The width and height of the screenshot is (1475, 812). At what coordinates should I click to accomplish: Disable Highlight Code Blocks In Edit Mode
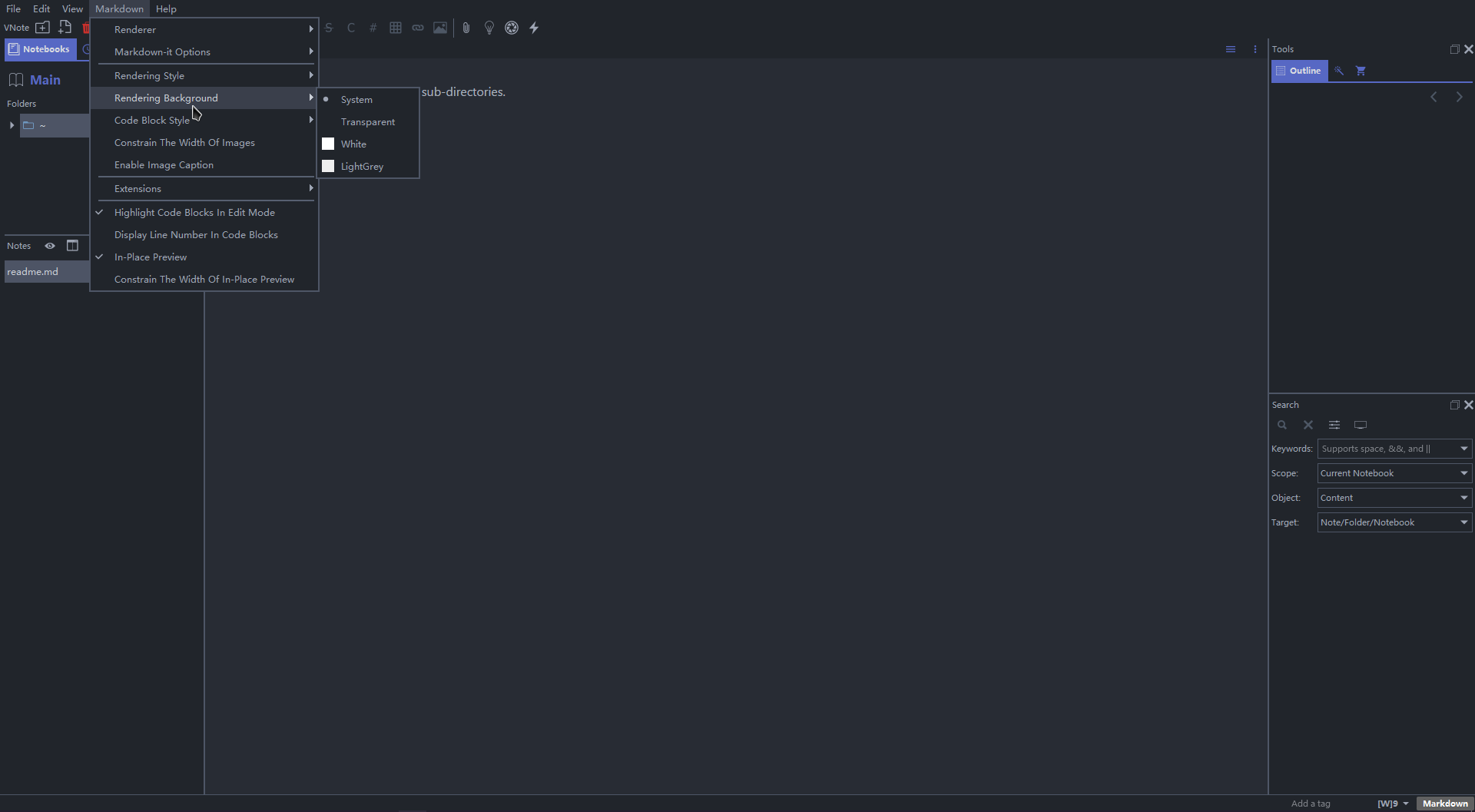coord(194,212)
